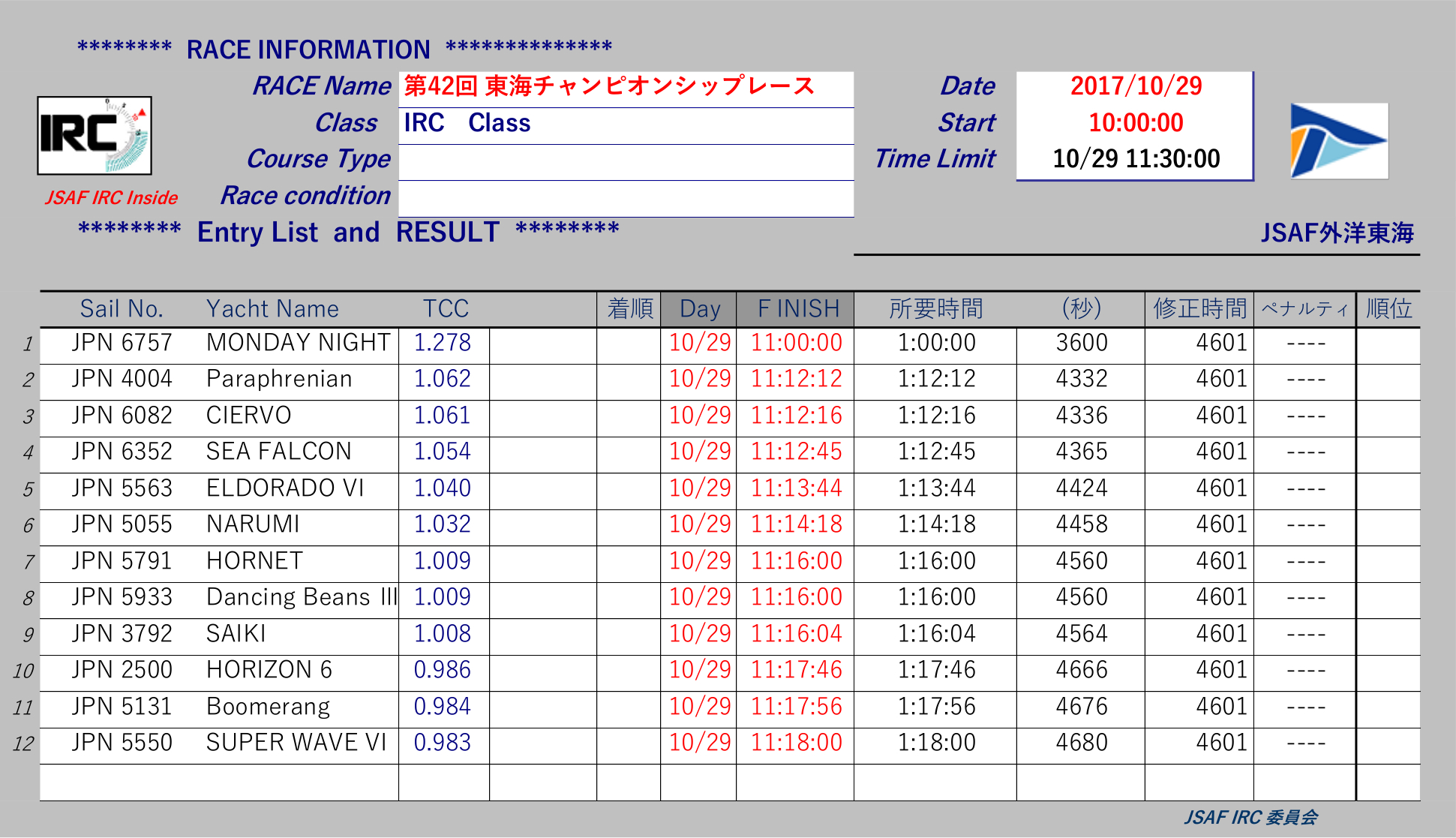Screen dimensions: 1456x838
Task: Select sail number JPN 5933
Action: tap(122, 597)
